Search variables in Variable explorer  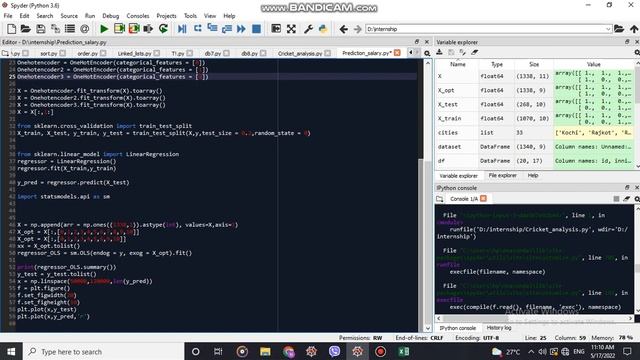[637, 53]
